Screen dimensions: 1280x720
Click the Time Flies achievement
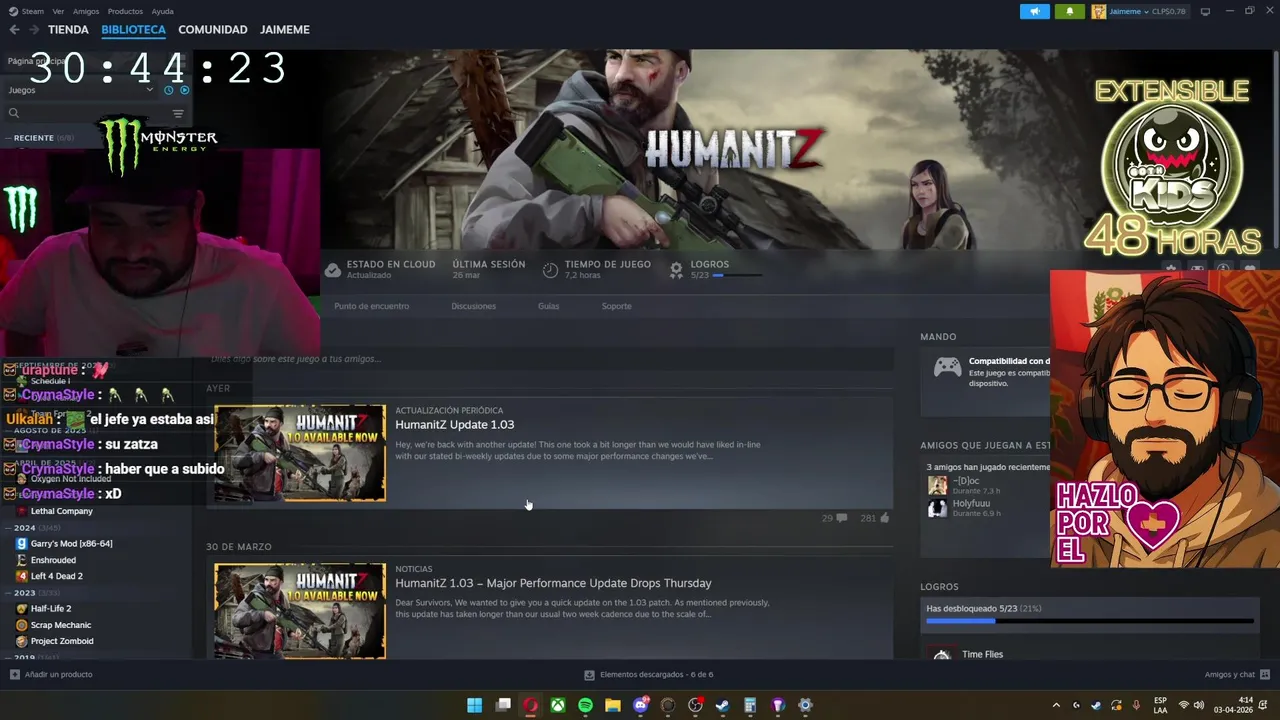[x=982, y=654]
